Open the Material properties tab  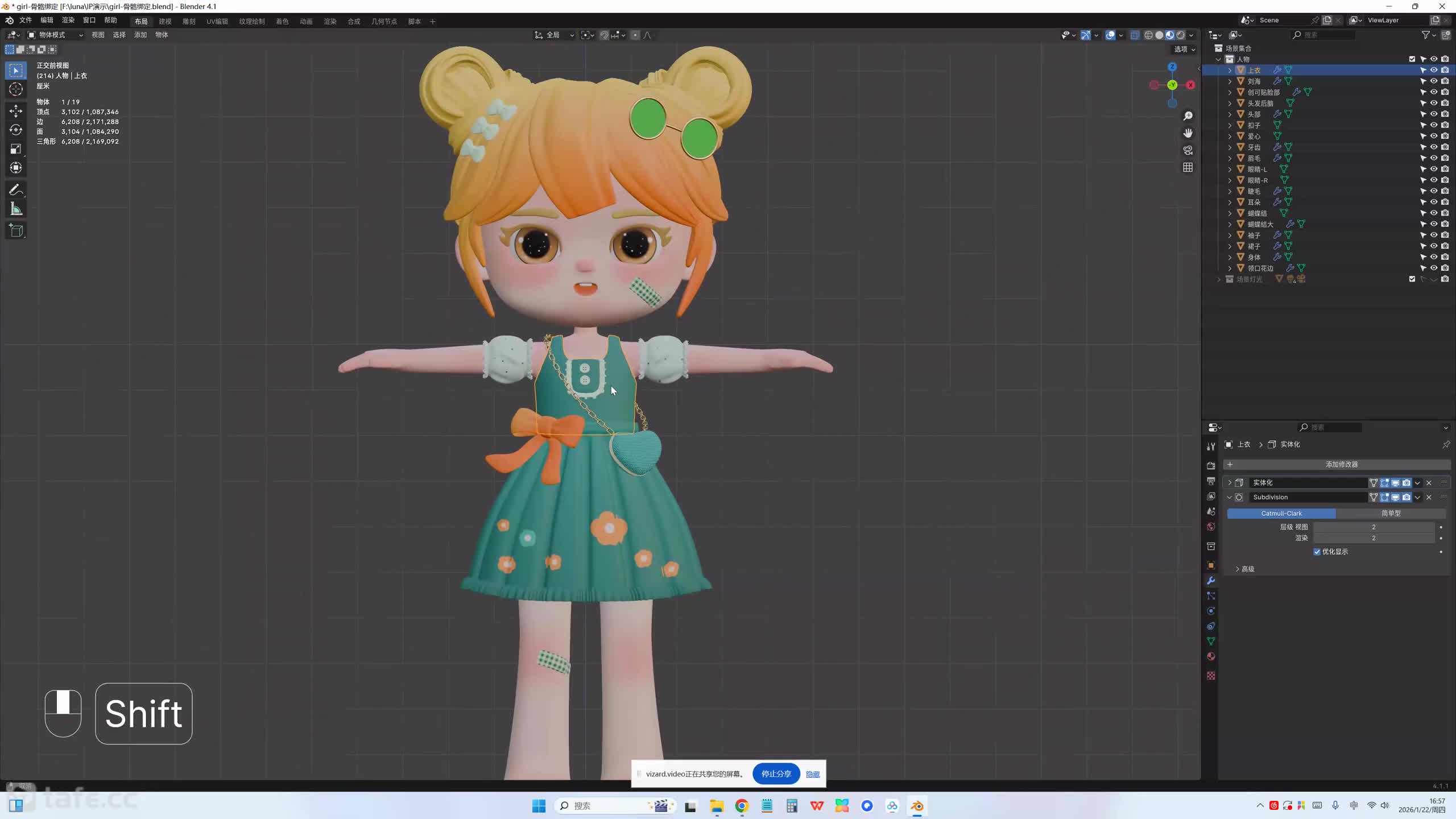[x=1211, y=656]
